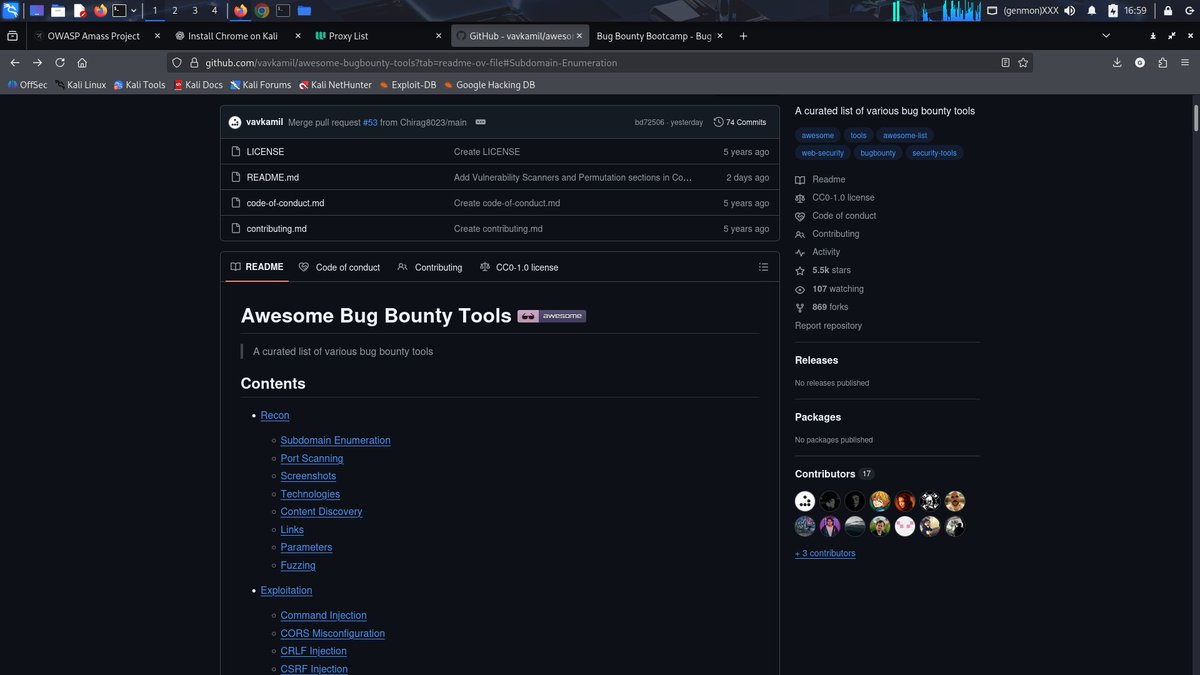Viewport: 1200px width, 675px height.
Task: Click the bugbounty topic tag
Action: (x=878, y=153)
